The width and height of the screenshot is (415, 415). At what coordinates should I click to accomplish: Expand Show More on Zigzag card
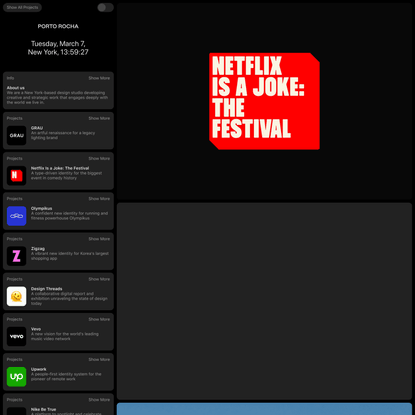point(99,239)
